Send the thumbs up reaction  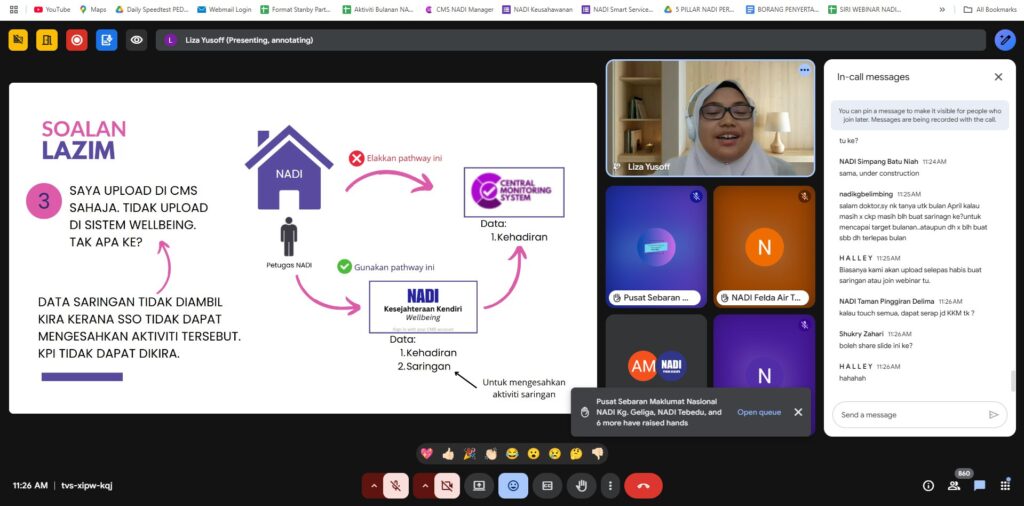pyautogui.click(x=448, y=453)
